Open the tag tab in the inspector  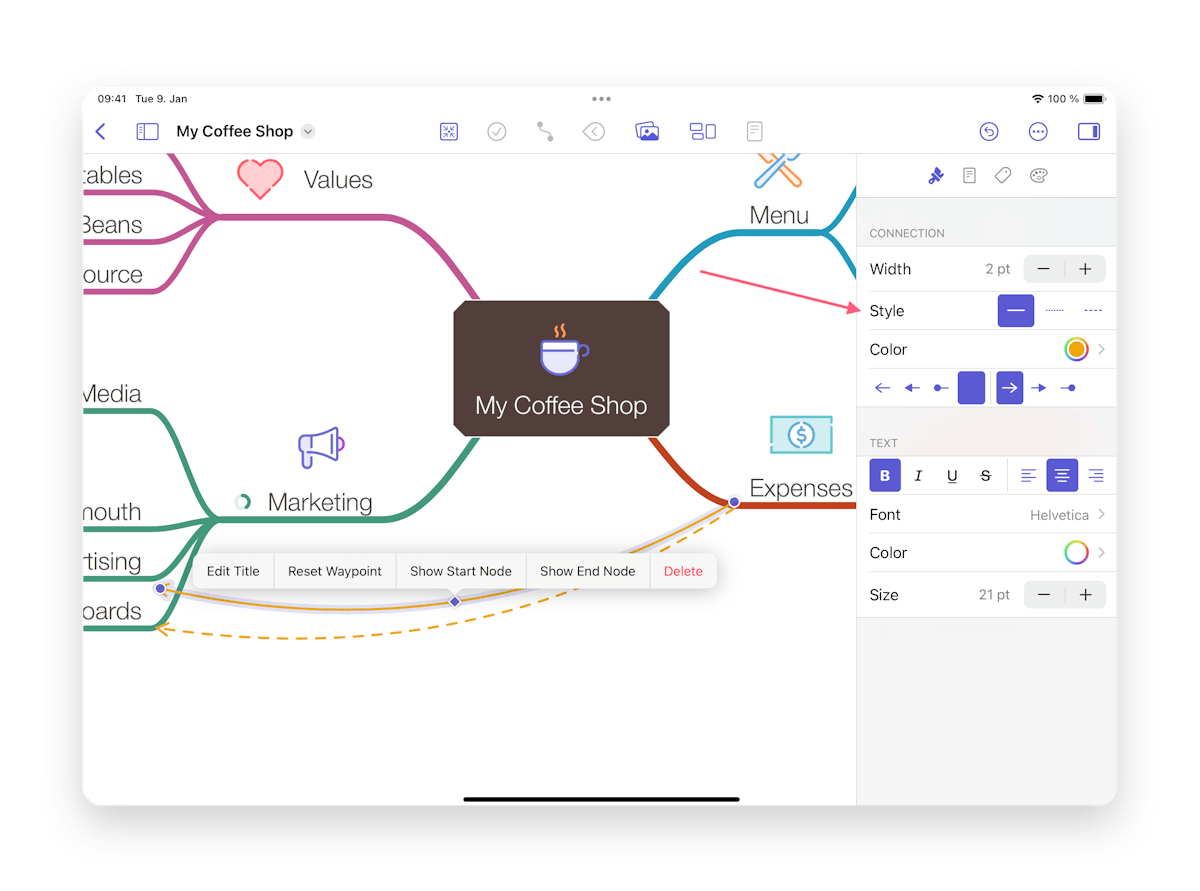click(x=1003, y=175)
